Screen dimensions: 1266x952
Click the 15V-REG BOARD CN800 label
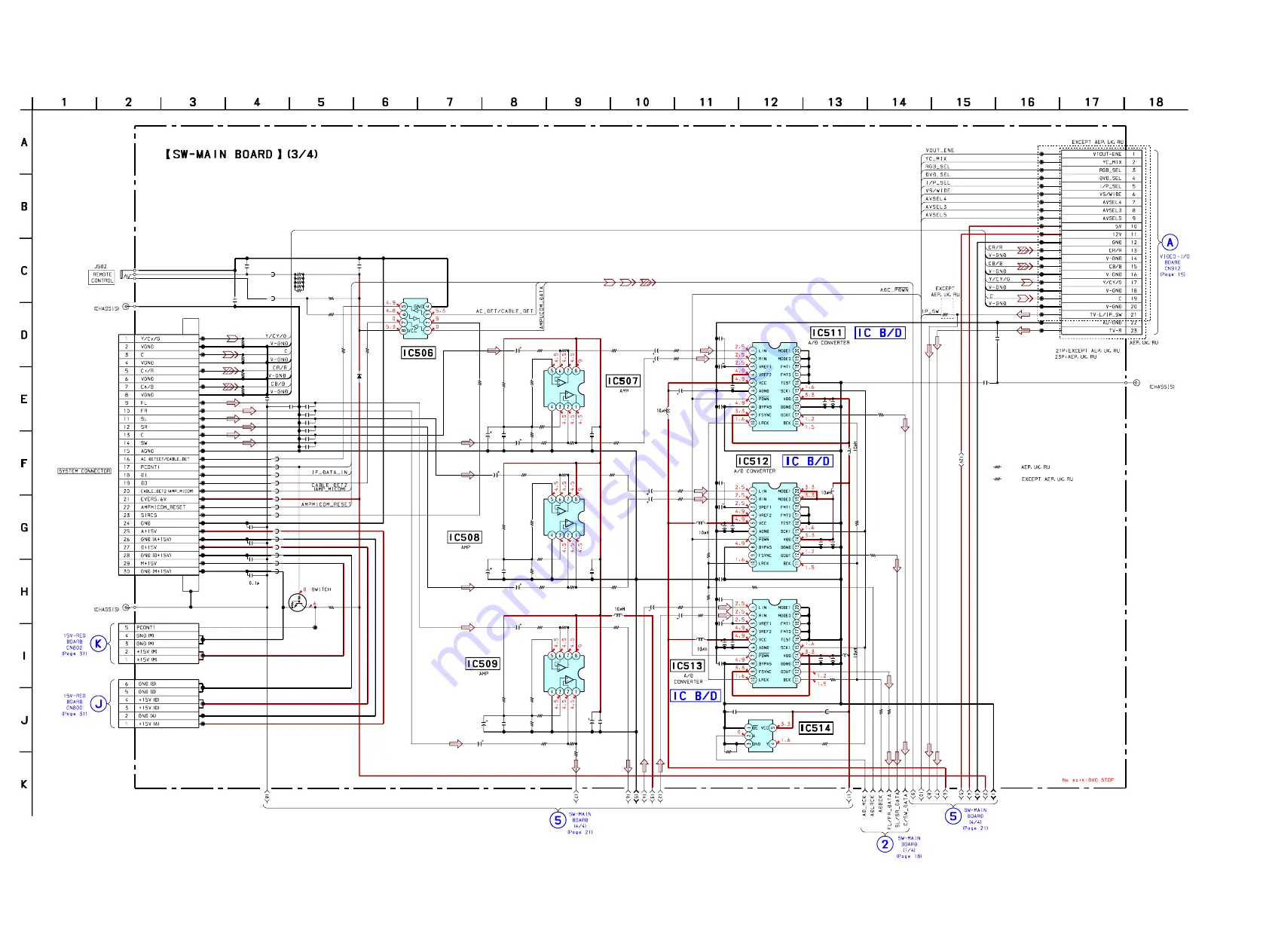[75, 705]
